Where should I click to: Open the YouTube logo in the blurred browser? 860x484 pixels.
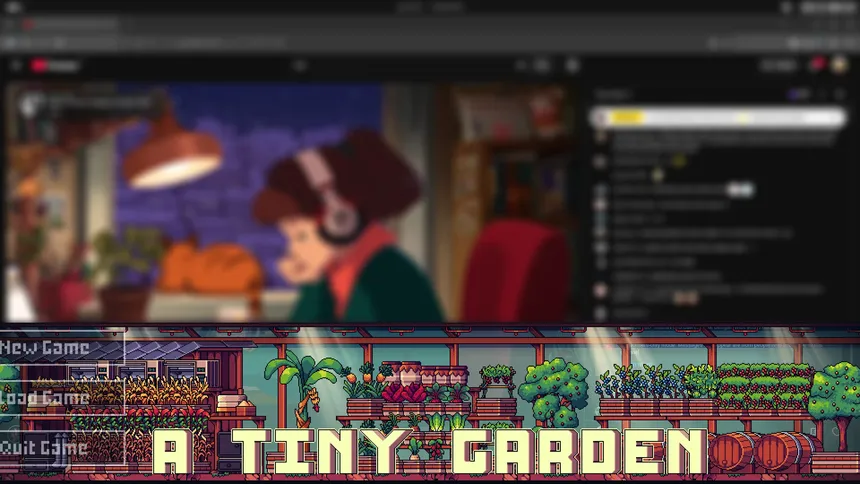coord(55,66)
